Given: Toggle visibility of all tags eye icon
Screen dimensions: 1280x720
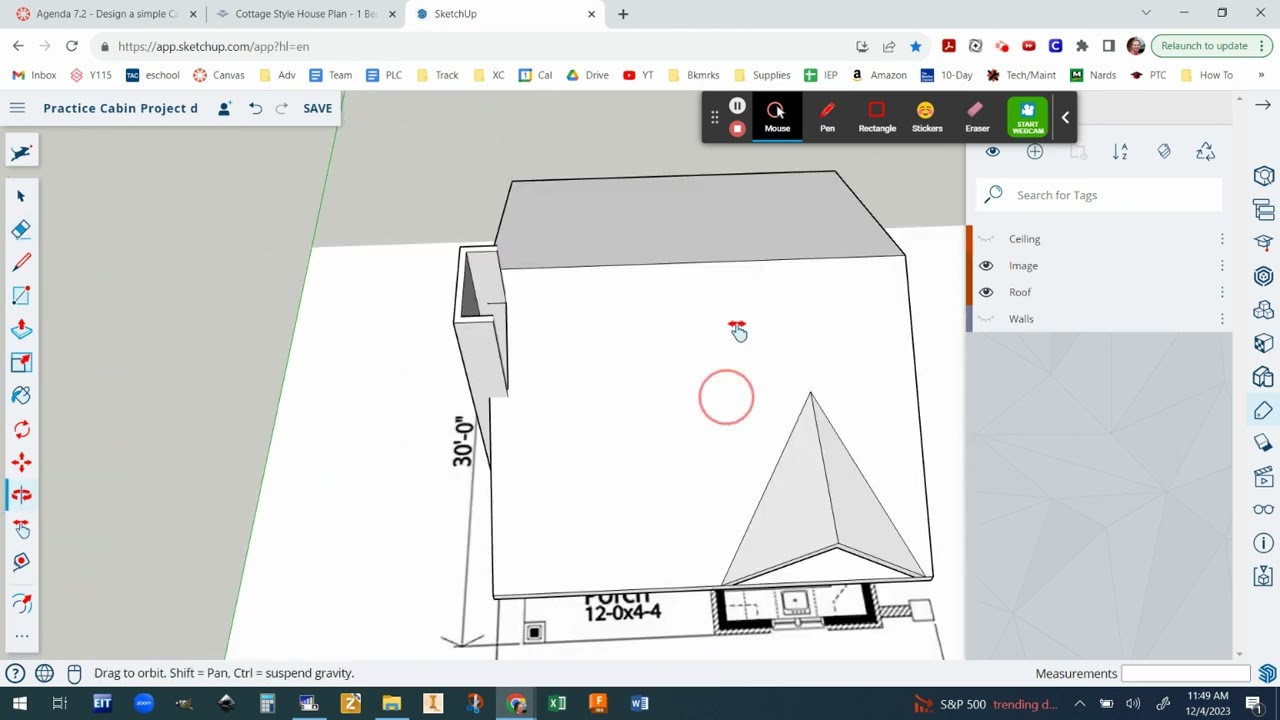Looking at the screenshot, I should click(992, 152).
